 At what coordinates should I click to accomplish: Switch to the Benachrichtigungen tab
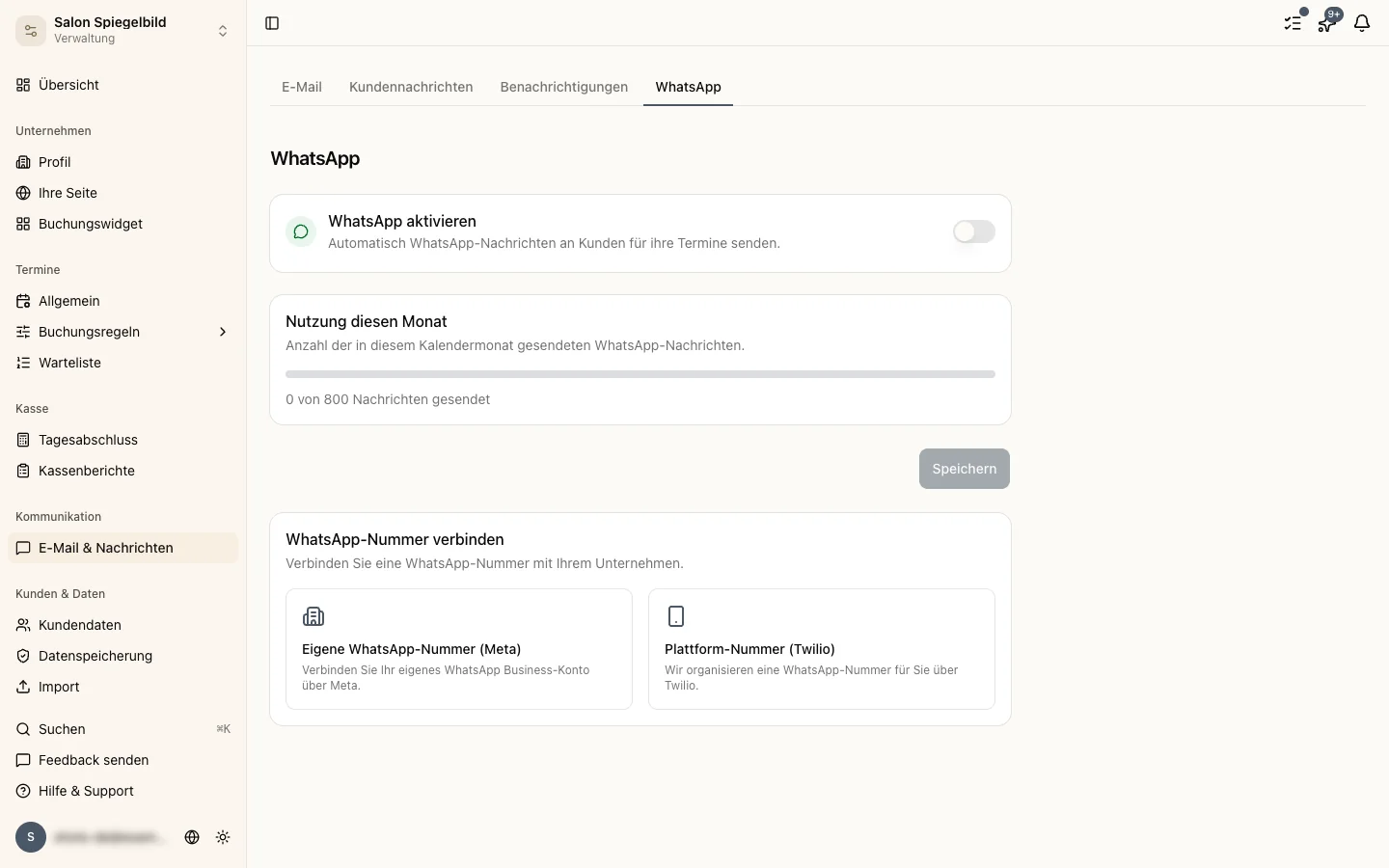(x=564, y=87)
